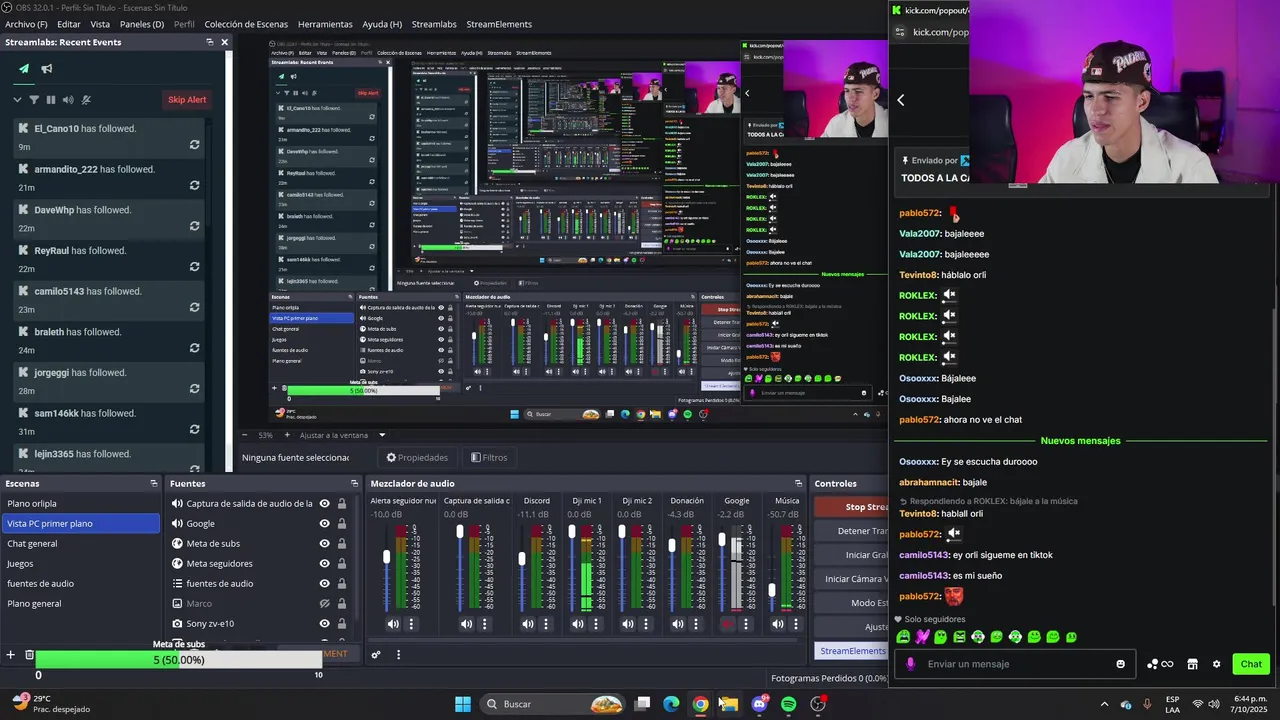The height and width of the screenshot is (720, 1280).
Task: Delete selected scene with trash icon
Action: (x=29, y=655)
